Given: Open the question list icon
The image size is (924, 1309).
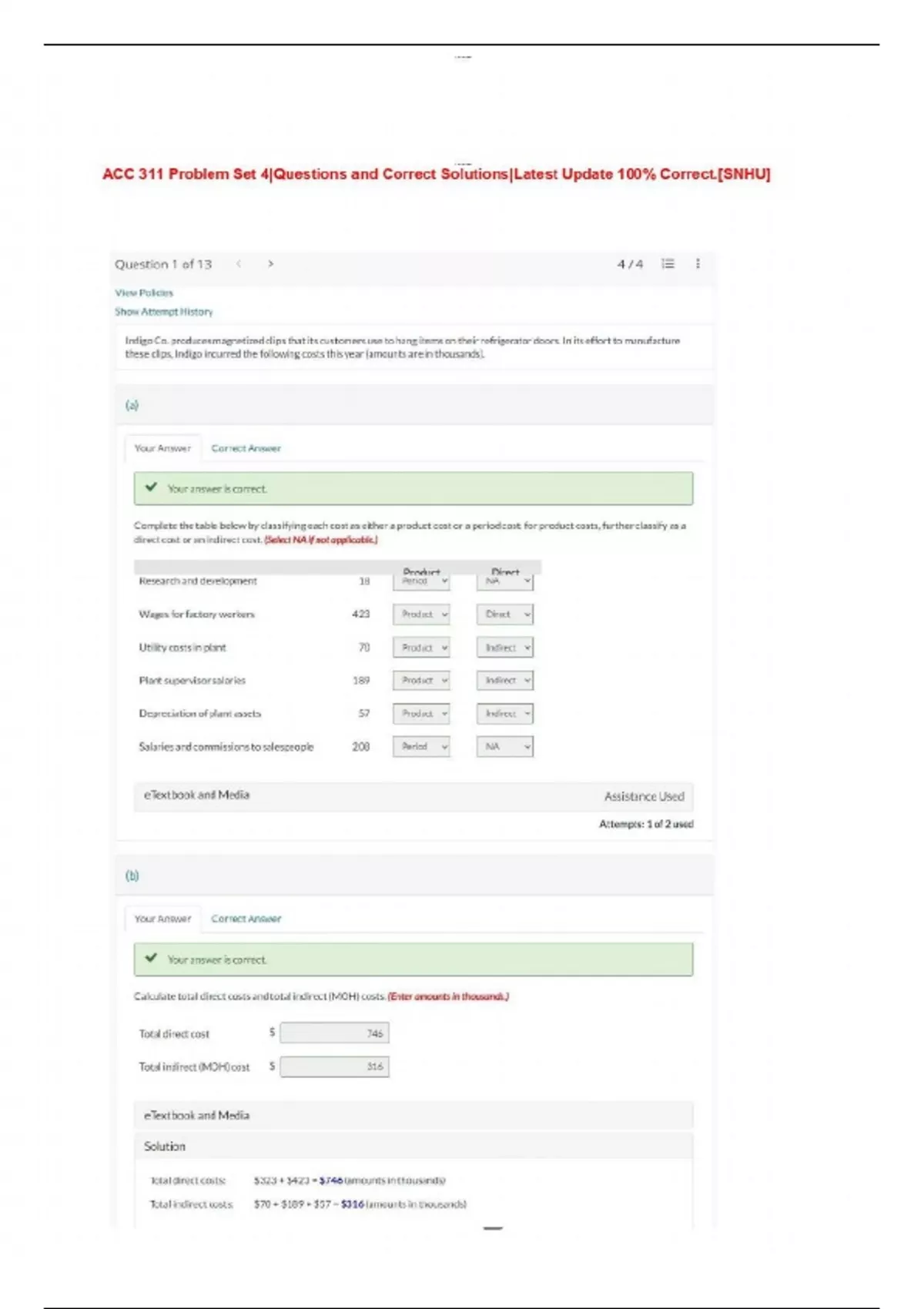Looking at the screenshot, I should [668, 264].
